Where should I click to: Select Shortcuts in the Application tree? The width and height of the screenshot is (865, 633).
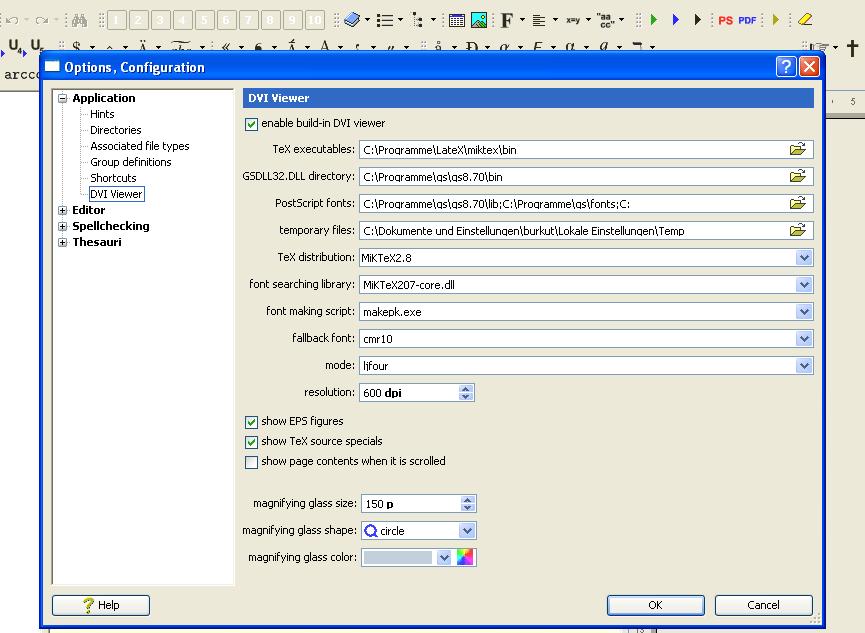coord(113,178)
